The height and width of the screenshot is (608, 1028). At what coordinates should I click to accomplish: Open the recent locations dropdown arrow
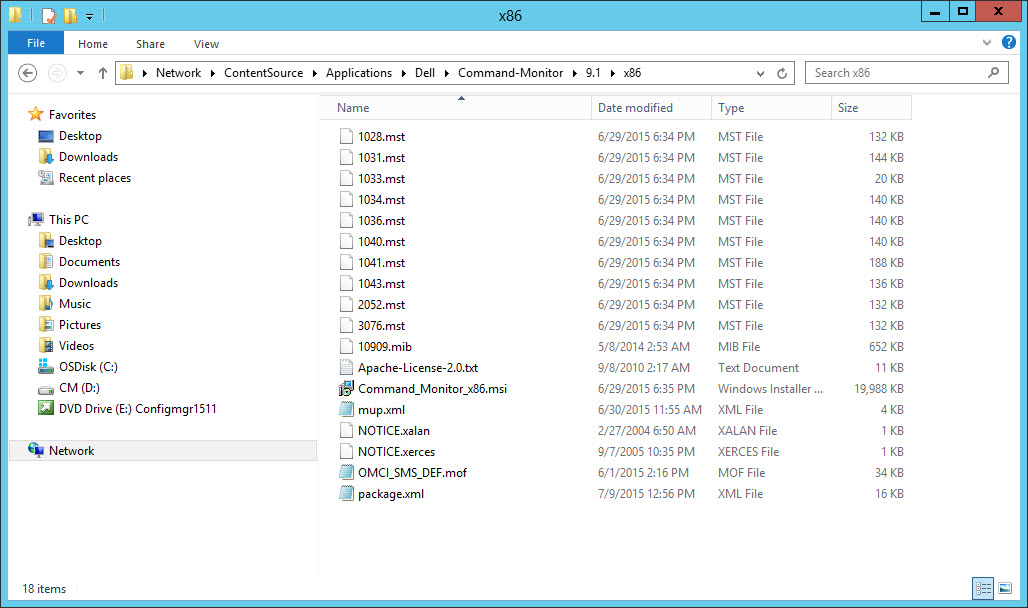(x=80, y=73)
